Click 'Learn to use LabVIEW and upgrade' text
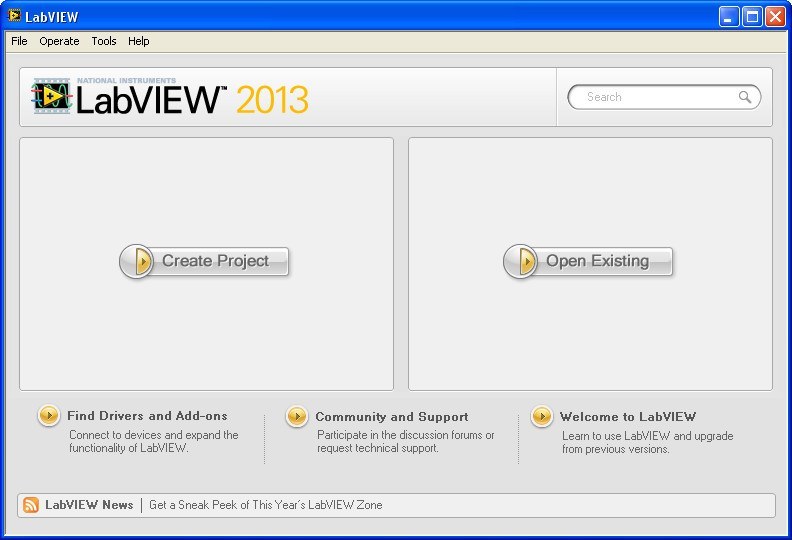Image resolution: width=792 pixels, height=540 pixels. pyautogui.click(x=648, y=436)
